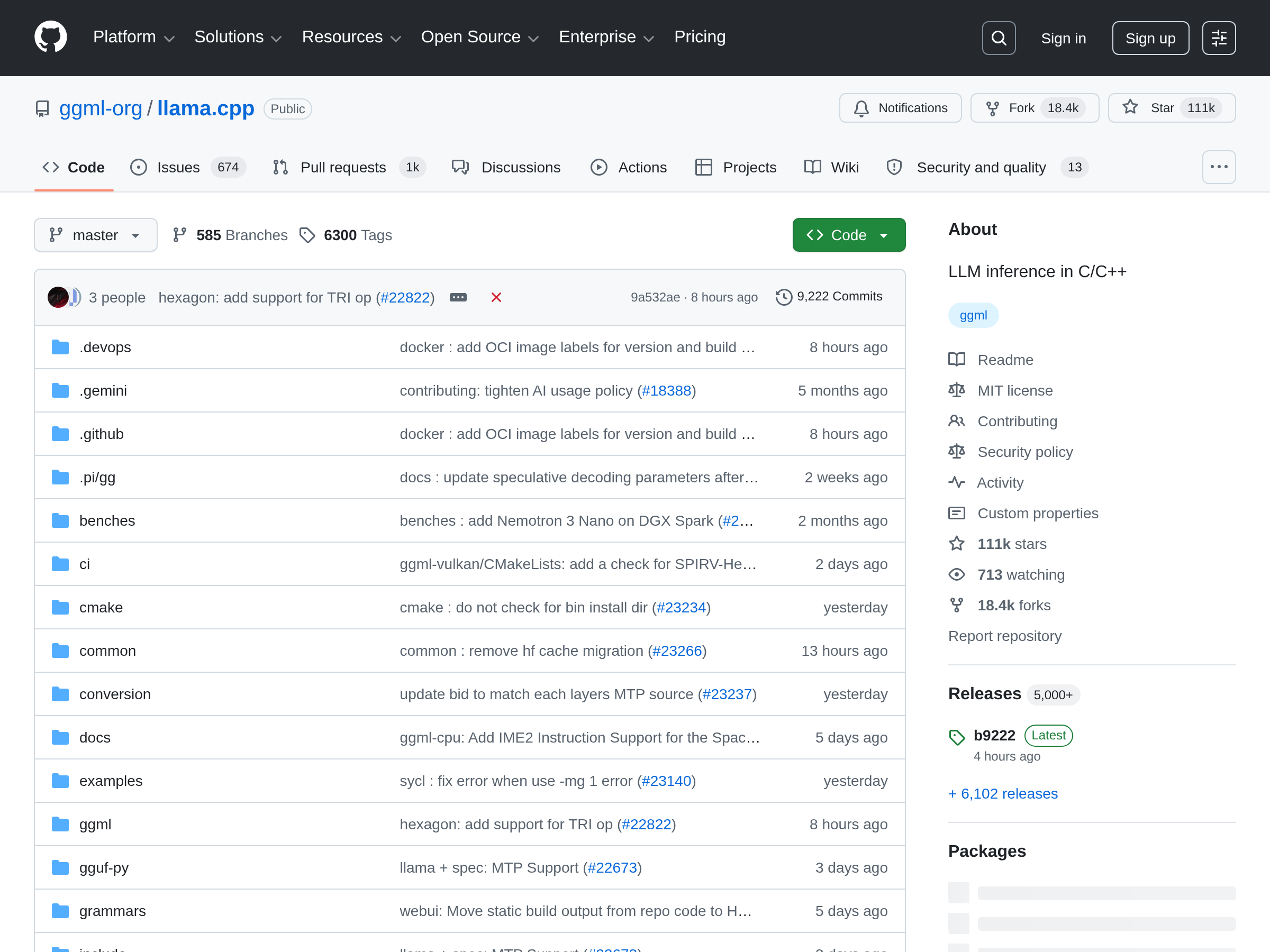The image size is (1270, 952).
Task: Open the ggml-org organization link
Action: (x=101, y=108)
